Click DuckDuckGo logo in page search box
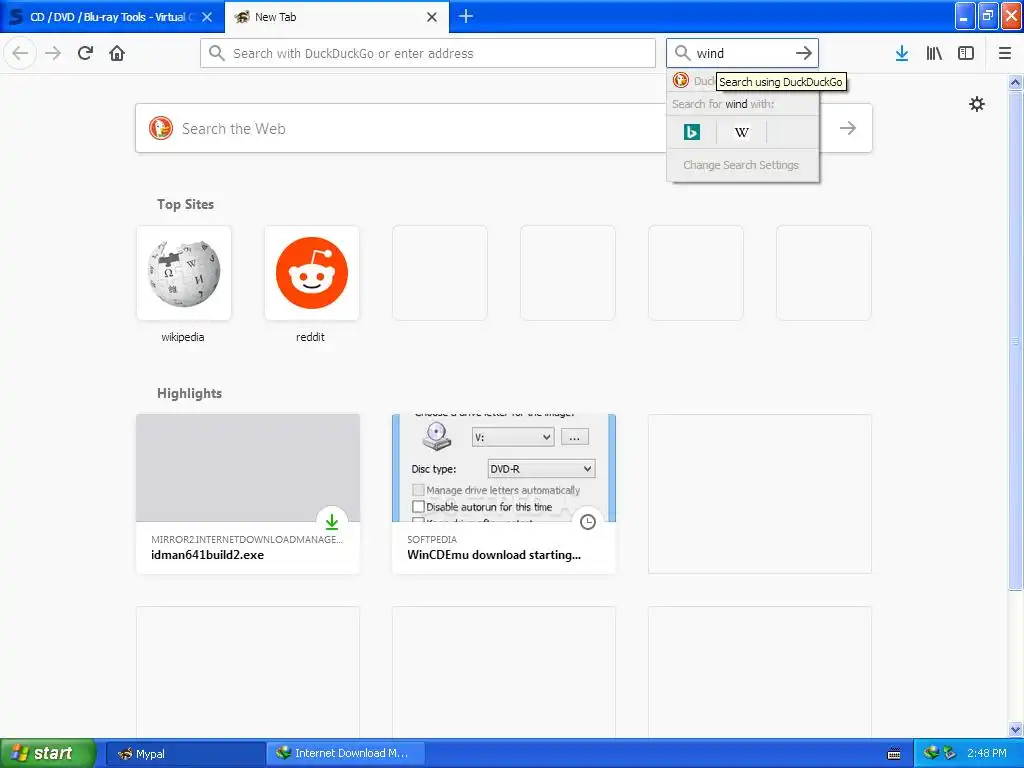Screen dimensions: 1024x768 click(161, 128)
